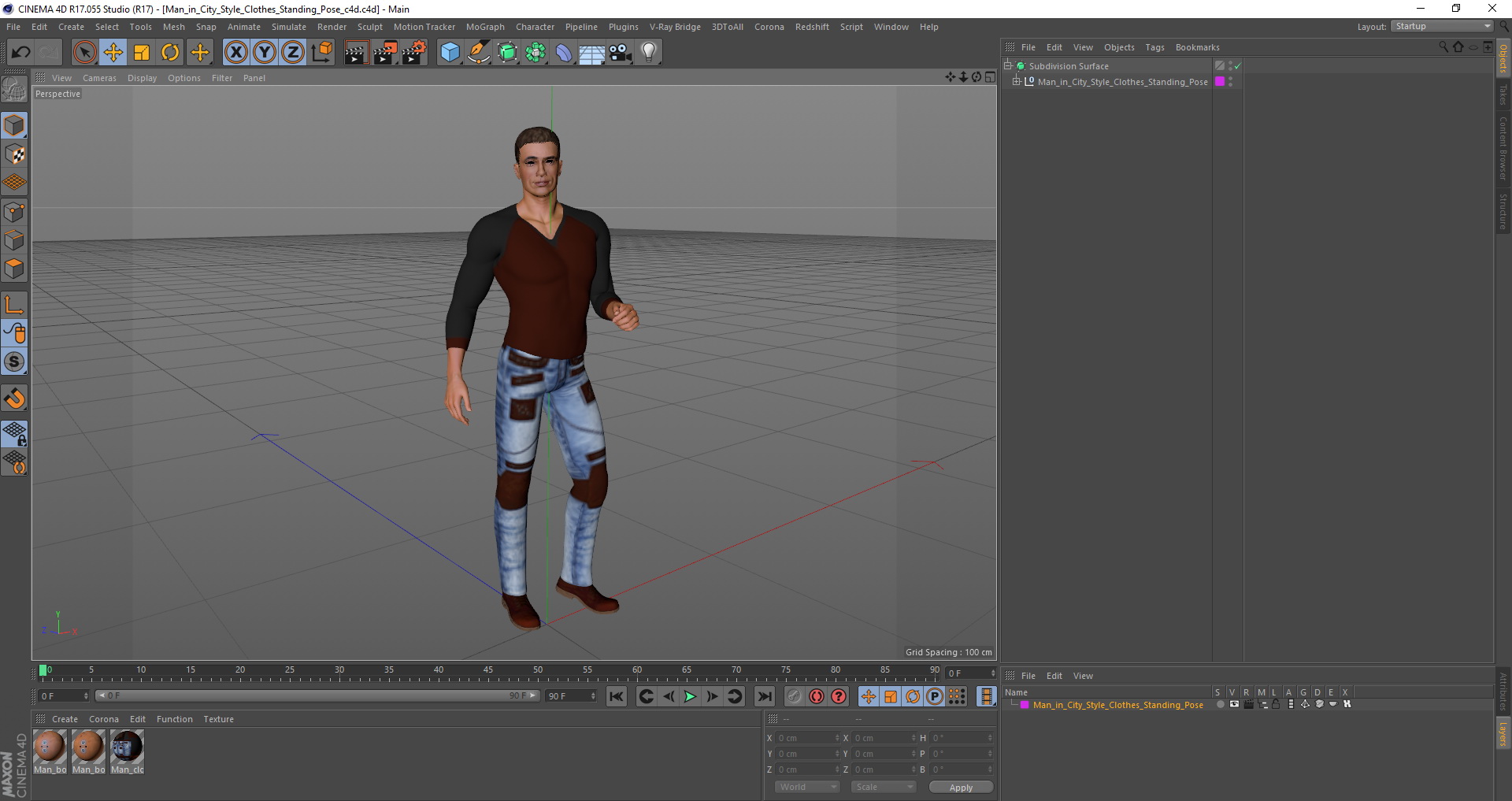
Task: Click the current frame 0 F field
Action: coord(64,696)
